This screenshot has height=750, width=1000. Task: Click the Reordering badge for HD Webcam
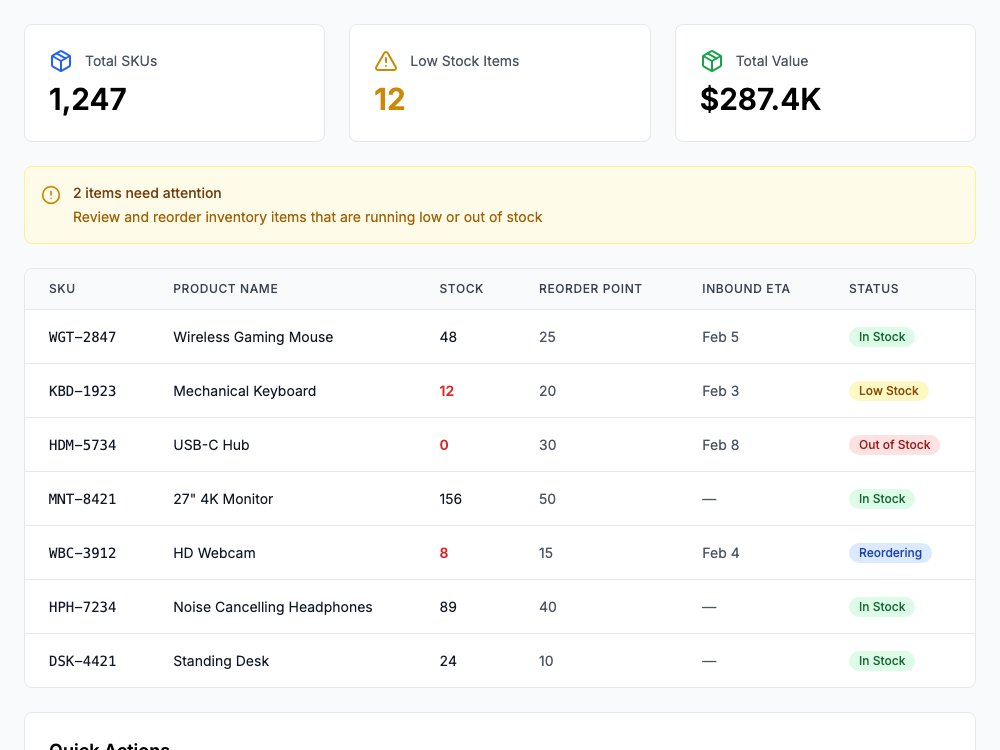890,553
